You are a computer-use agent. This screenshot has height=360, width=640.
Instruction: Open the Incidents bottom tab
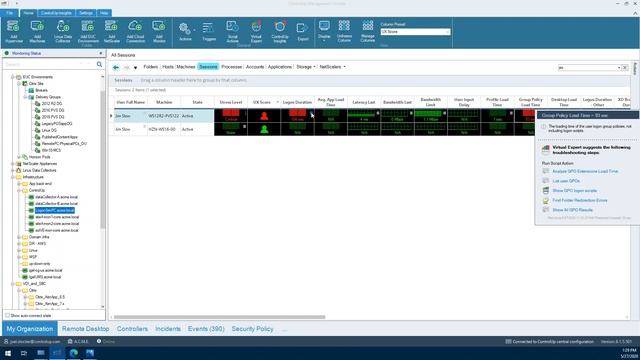(x=168, y=329)
